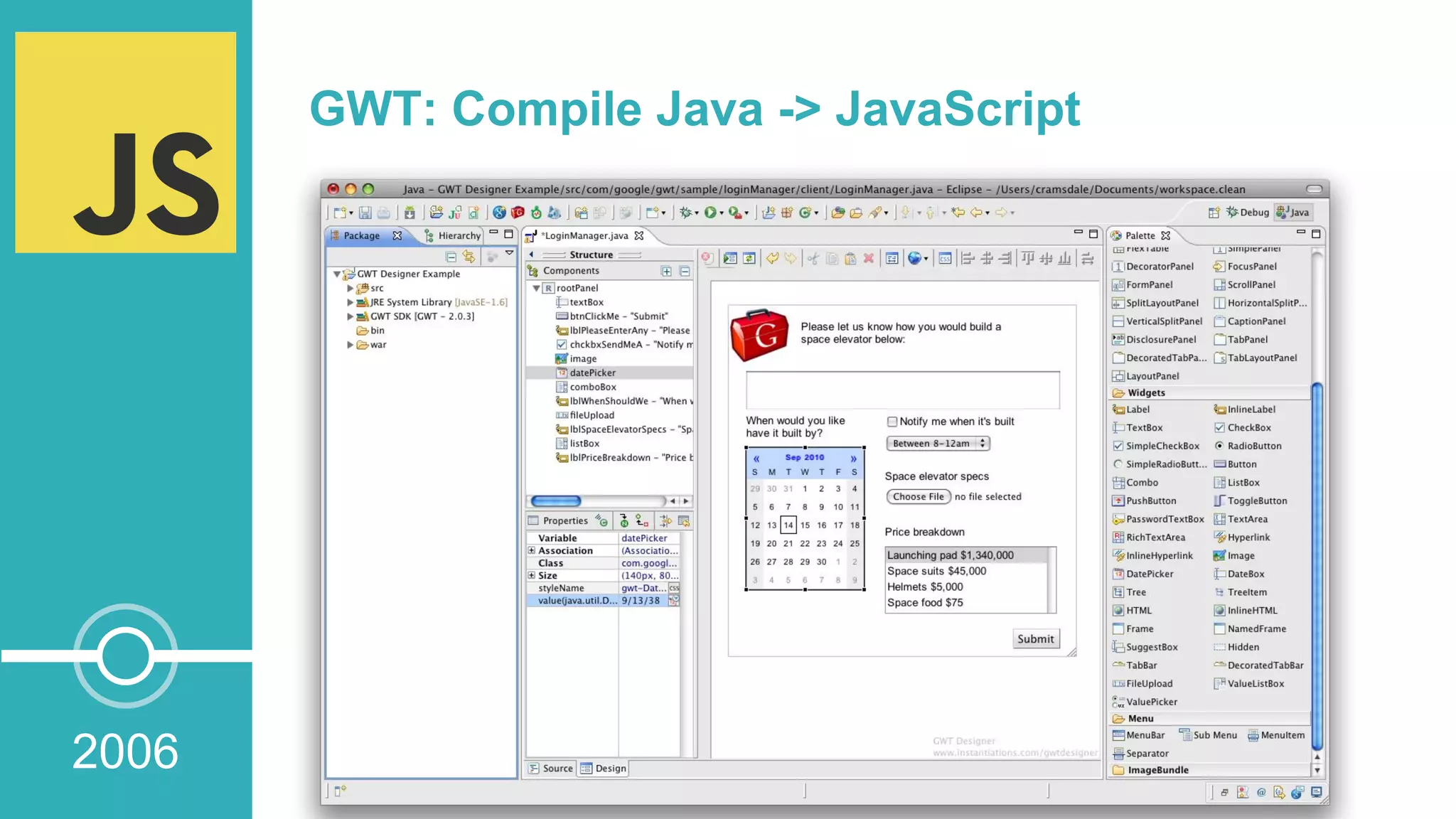Select the PasswordTextBox widget in the Palette
1456x819 pixels.
pyautogui.click(x=1158, y=519)
